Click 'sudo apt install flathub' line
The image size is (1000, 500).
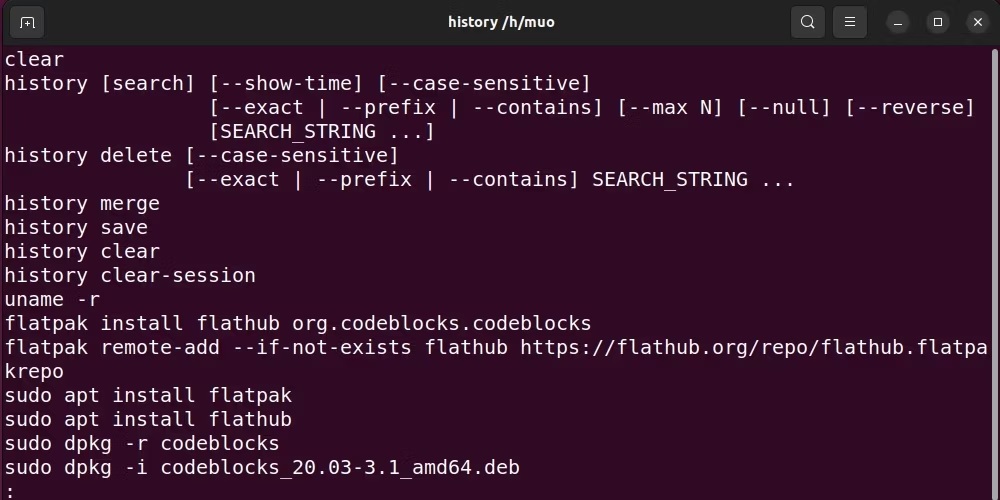[x=148, y=420]
